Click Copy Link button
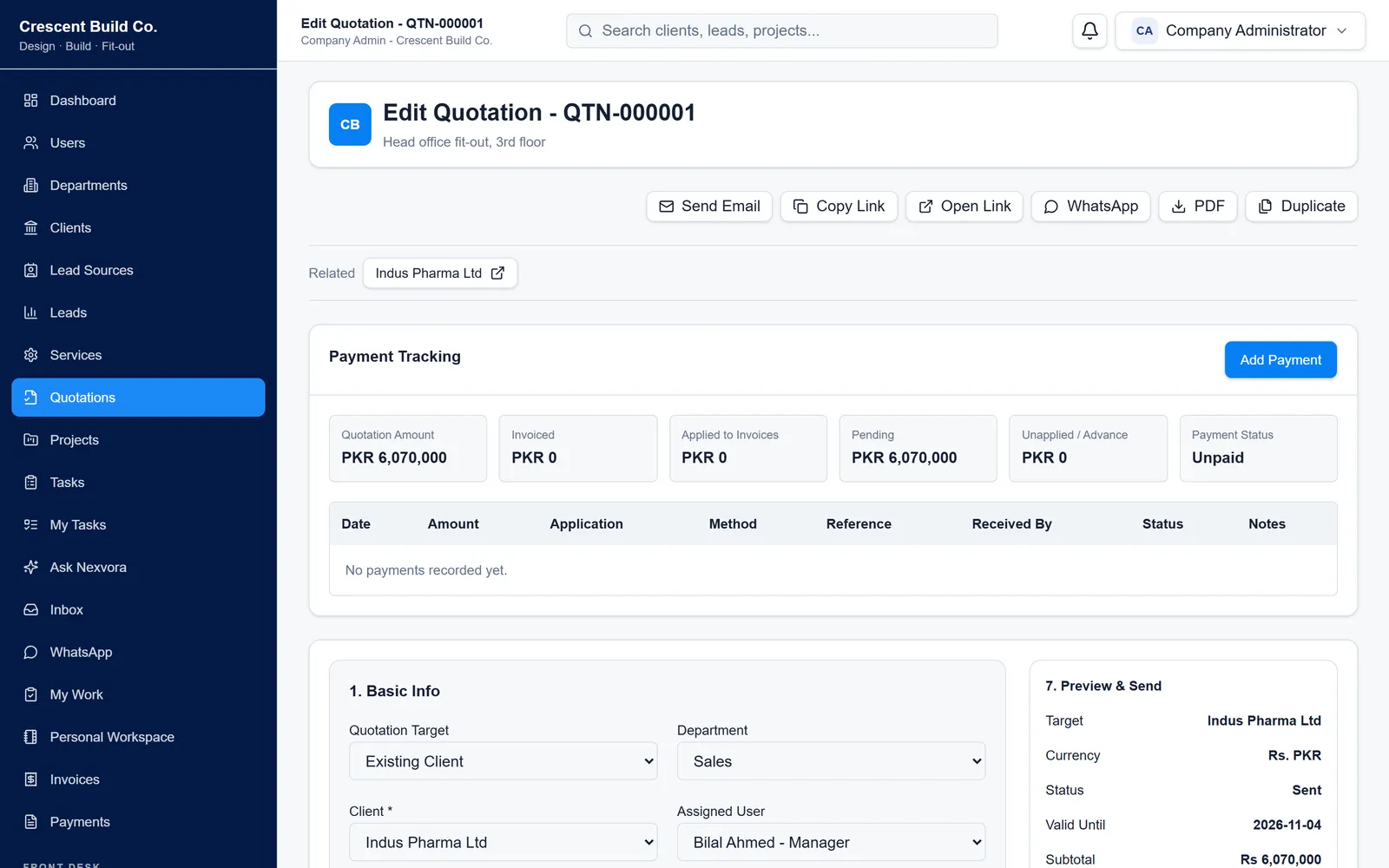 coord(839,207)
